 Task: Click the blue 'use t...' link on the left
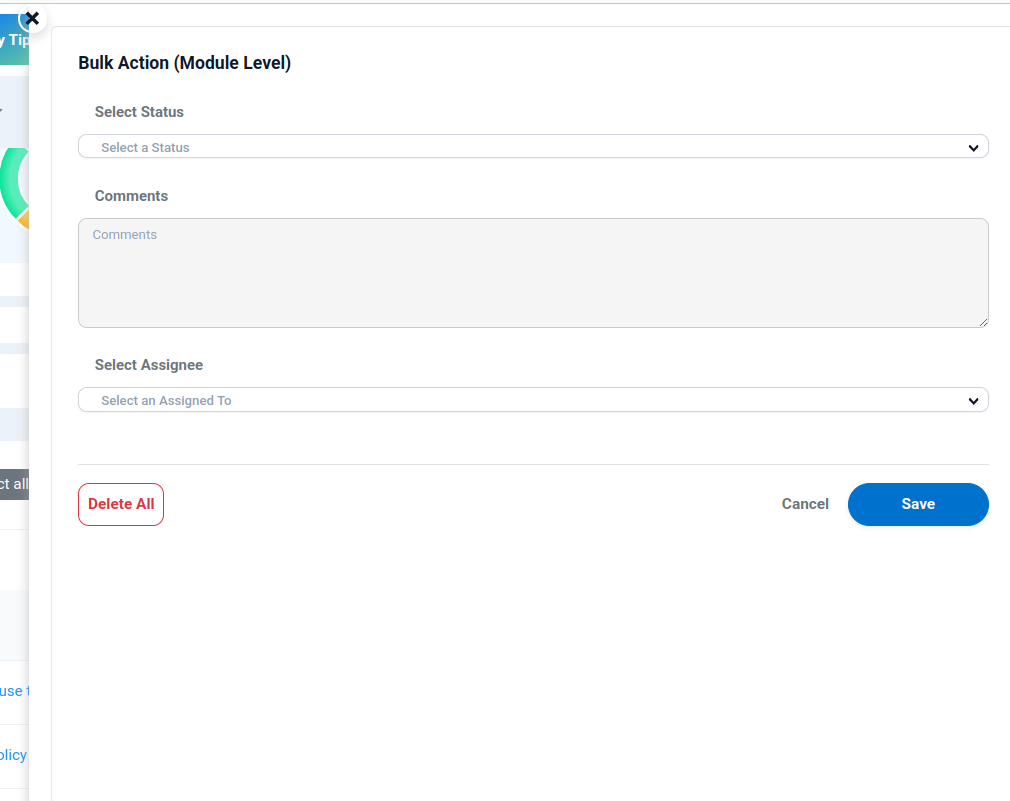pyautogui.click(x=13, y=691)
